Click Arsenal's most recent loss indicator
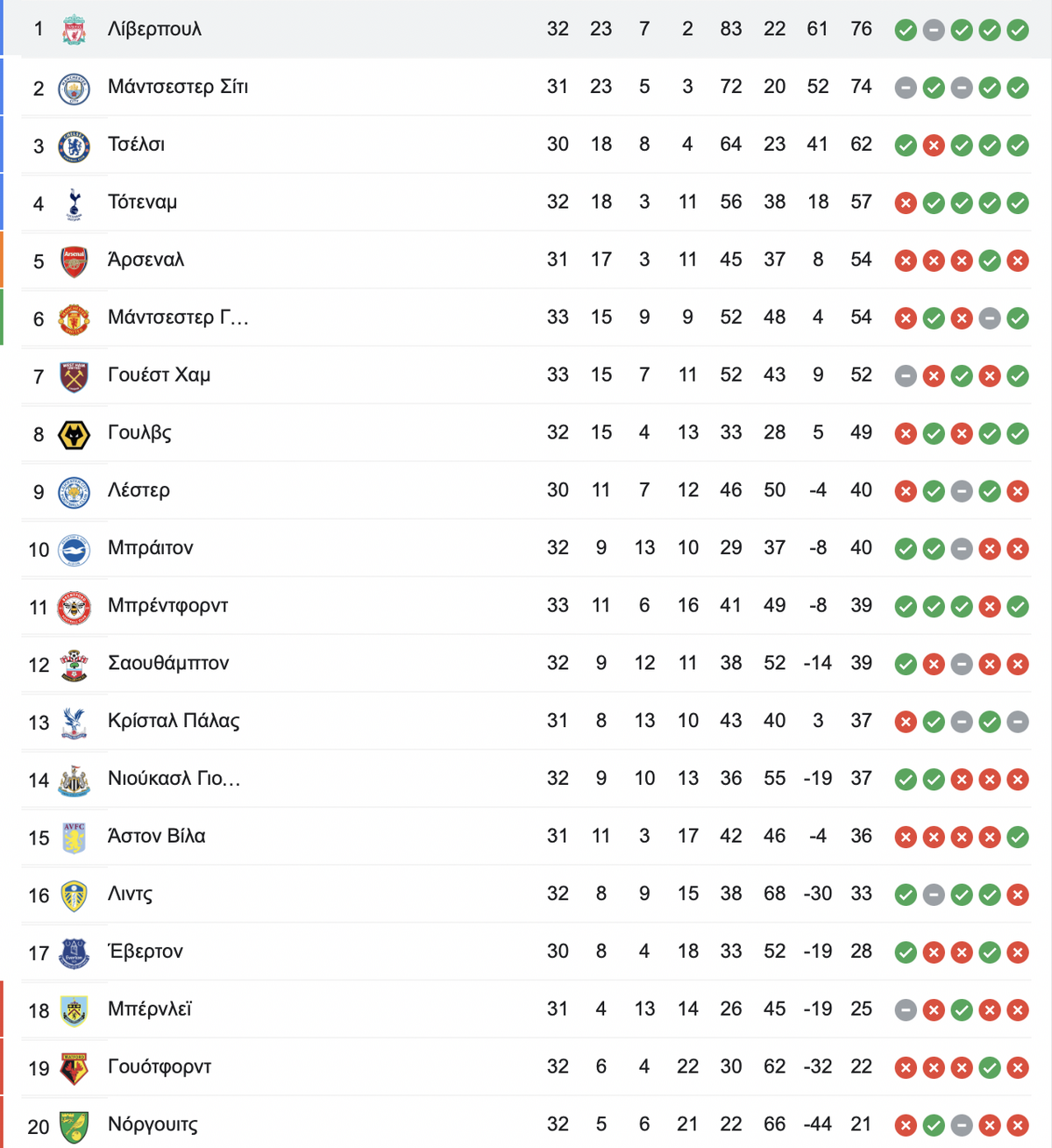The height and width of the screenshot is (1148, 1052). 1018,260
